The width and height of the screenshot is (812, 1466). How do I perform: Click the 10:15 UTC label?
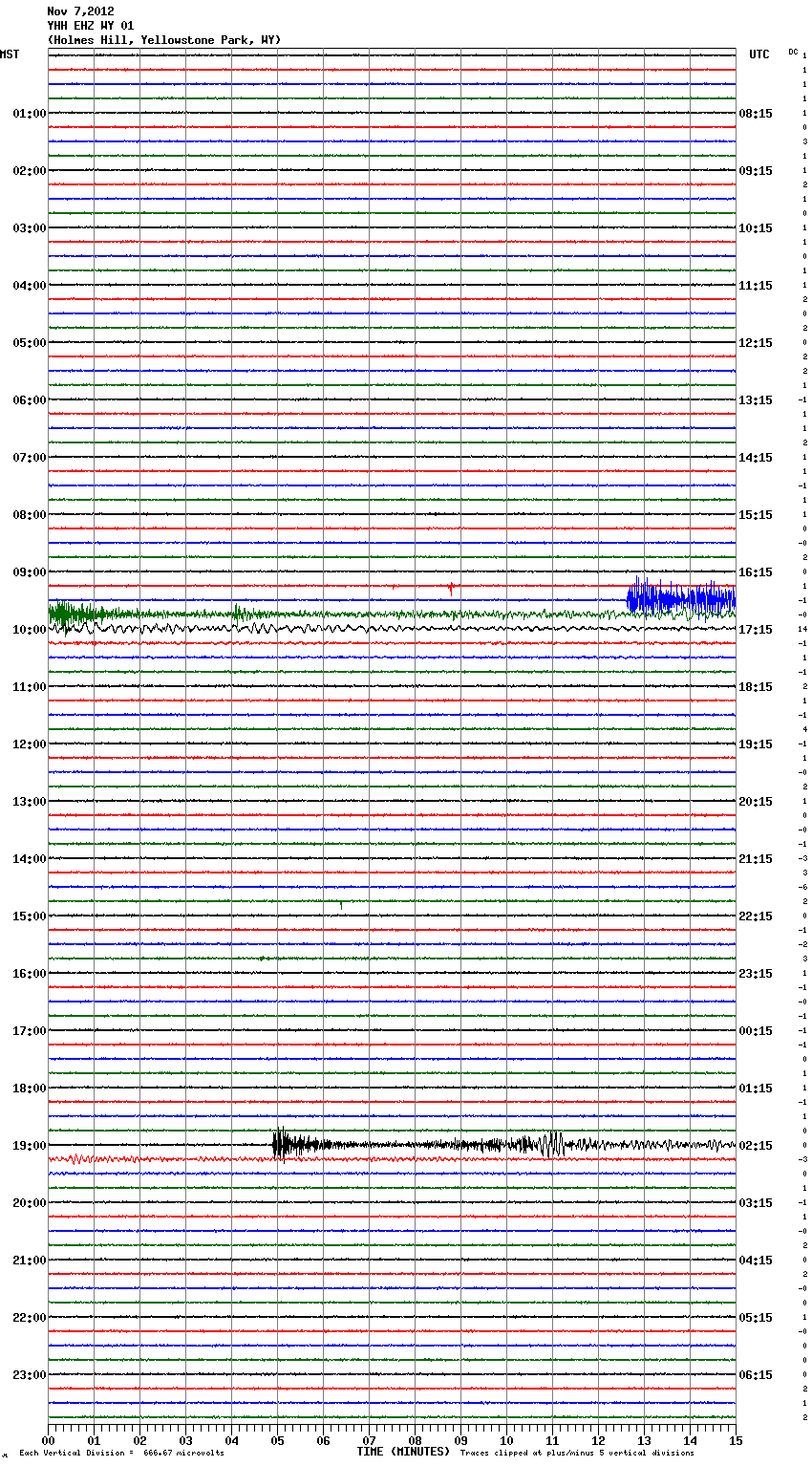pos(756,228)
